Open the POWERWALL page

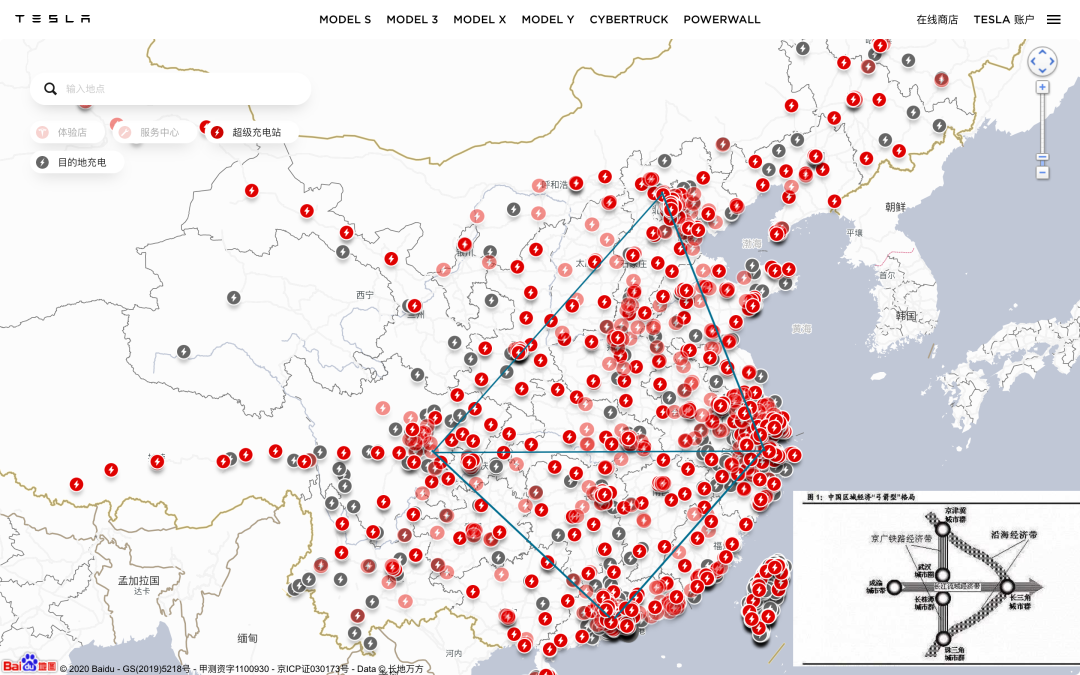point(722,19)
